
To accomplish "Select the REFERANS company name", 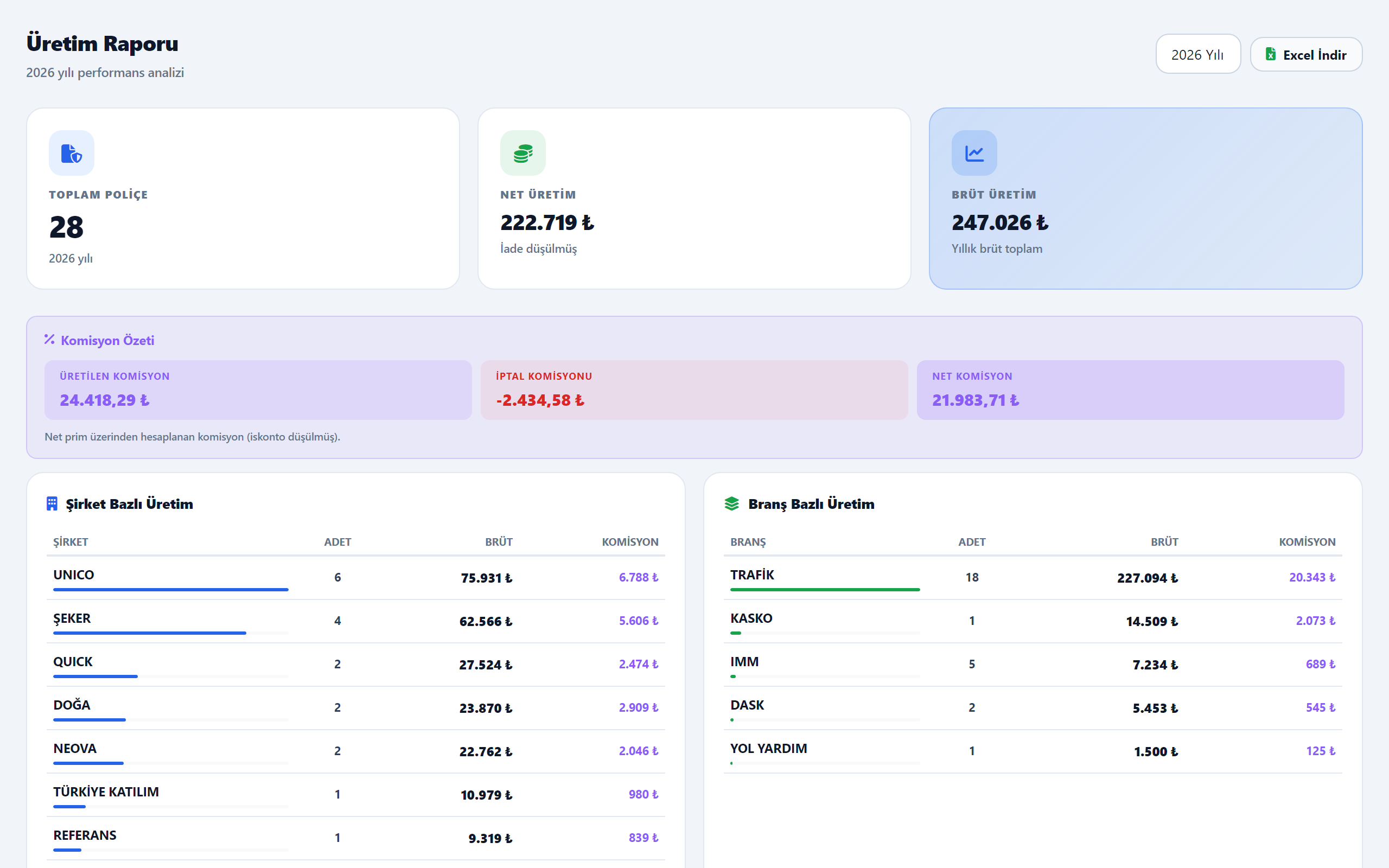I will pos(85,835).
